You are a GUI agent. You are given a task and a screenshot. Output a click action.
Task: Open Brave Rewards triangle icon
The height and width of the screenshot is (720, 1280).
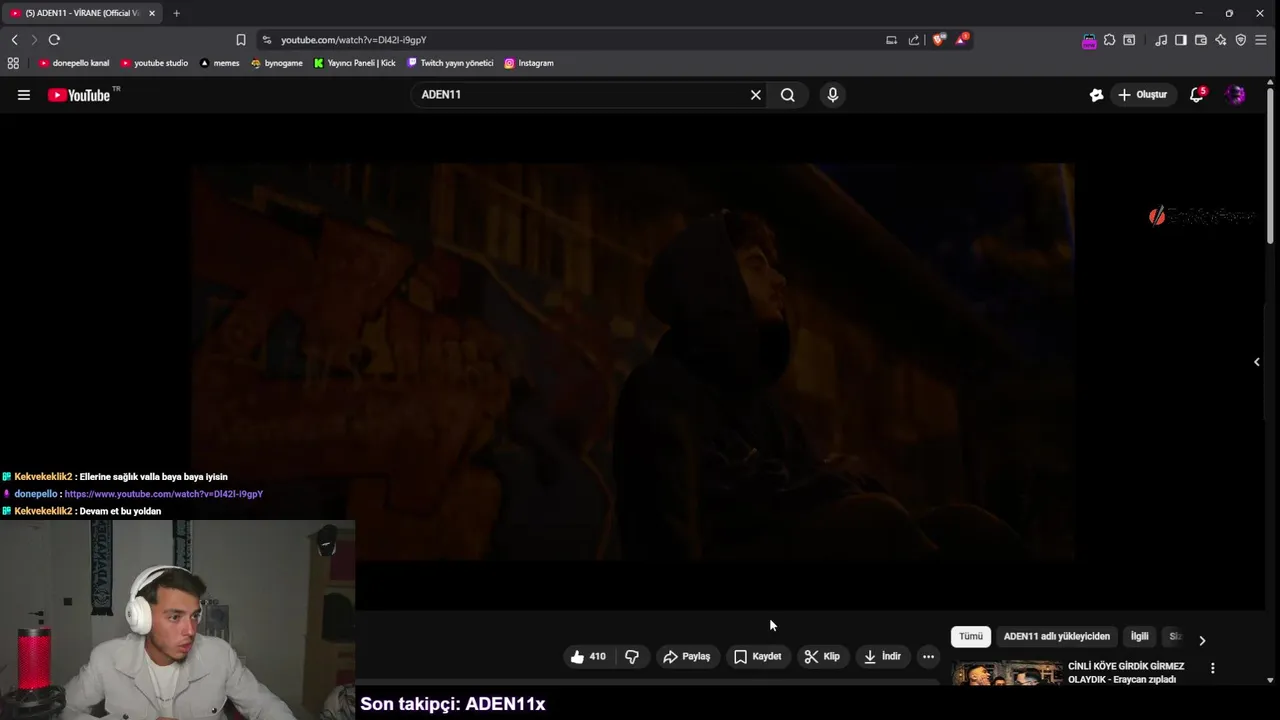pos(962,40)
